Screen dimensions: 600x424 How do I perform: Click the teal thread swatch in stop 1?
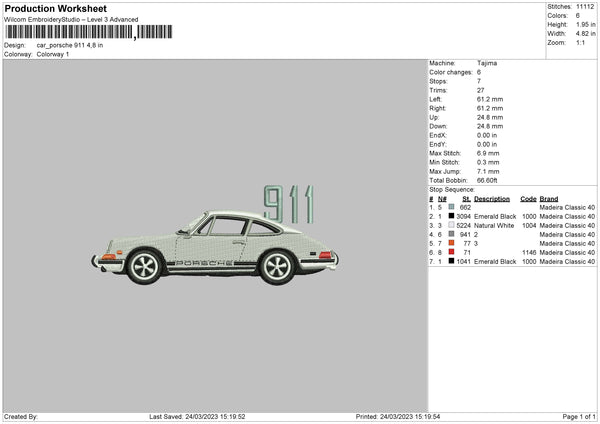(451, 207)
